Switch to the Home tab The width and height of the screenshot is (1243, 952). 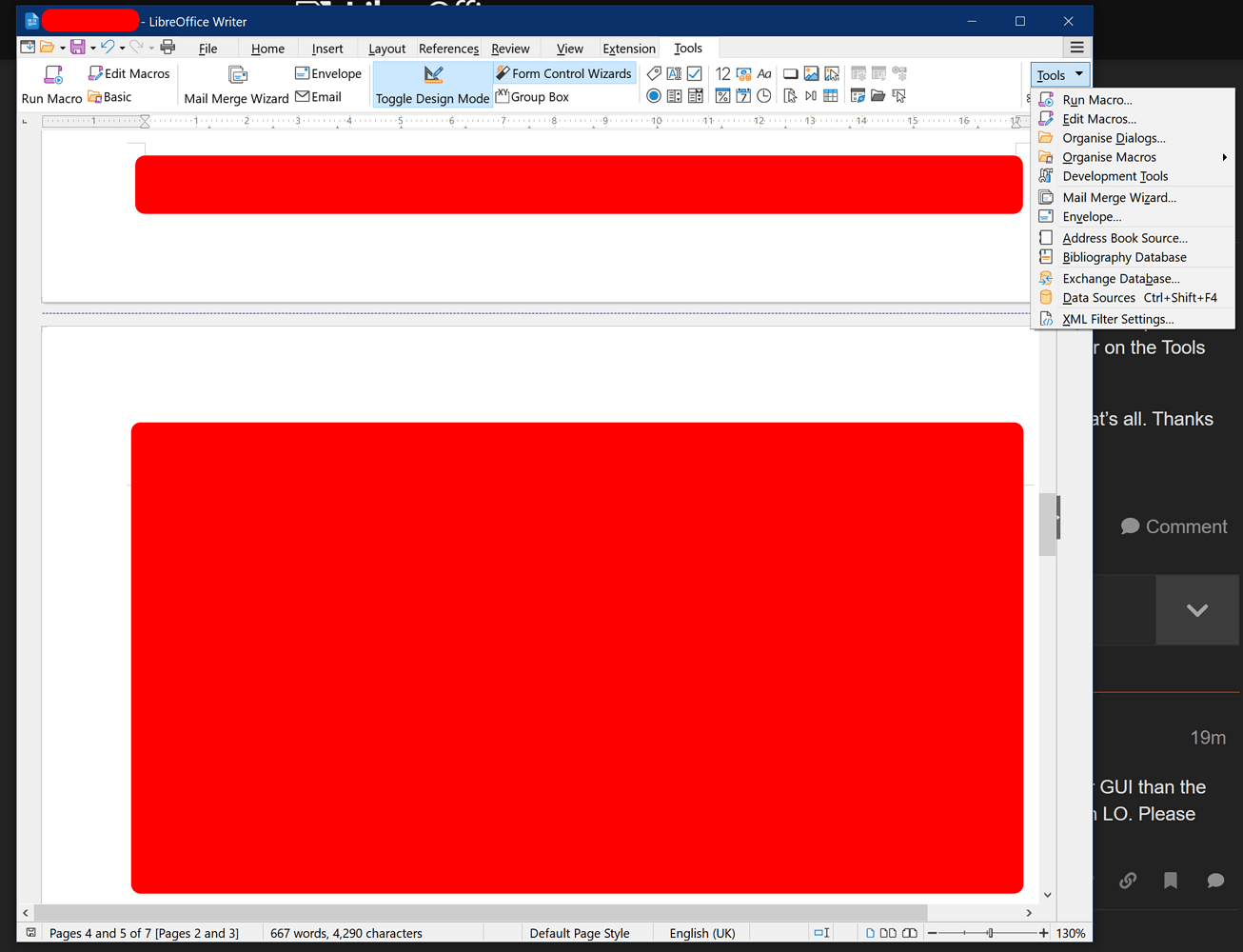267,49
